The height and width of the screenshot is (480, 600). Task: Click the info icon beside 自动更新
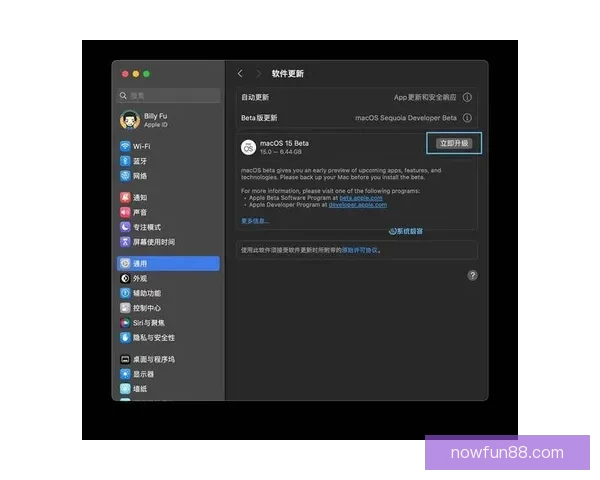467,97
